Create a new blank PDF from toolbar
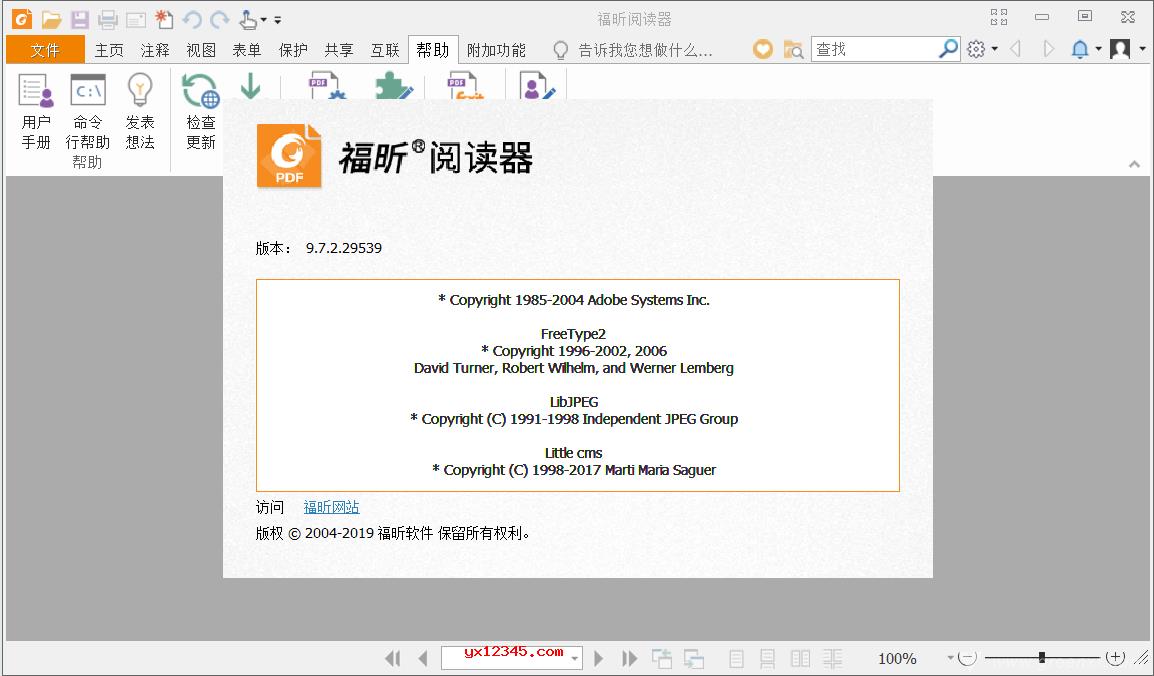This screenshot has height=676, width=1154. click(164, 19)
